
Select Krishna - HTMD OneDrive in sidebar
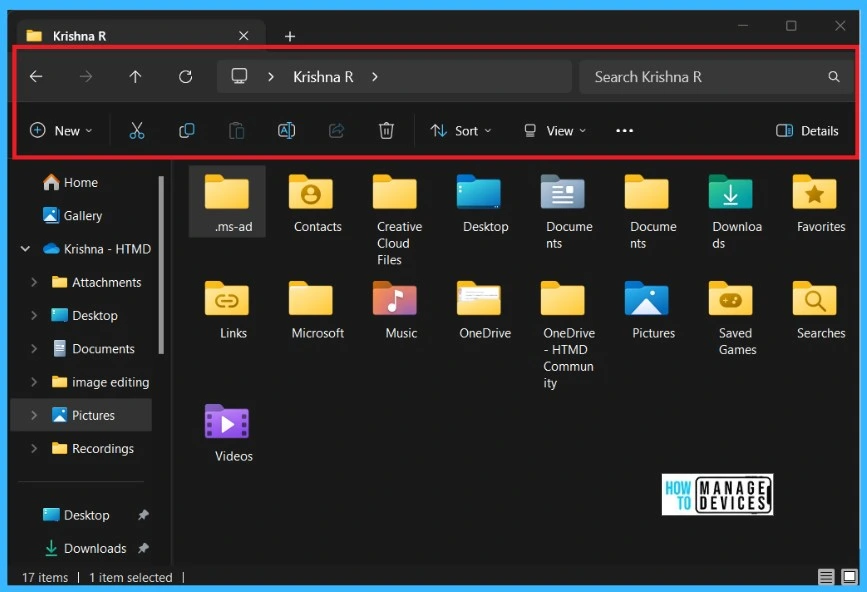pos(97,249)
